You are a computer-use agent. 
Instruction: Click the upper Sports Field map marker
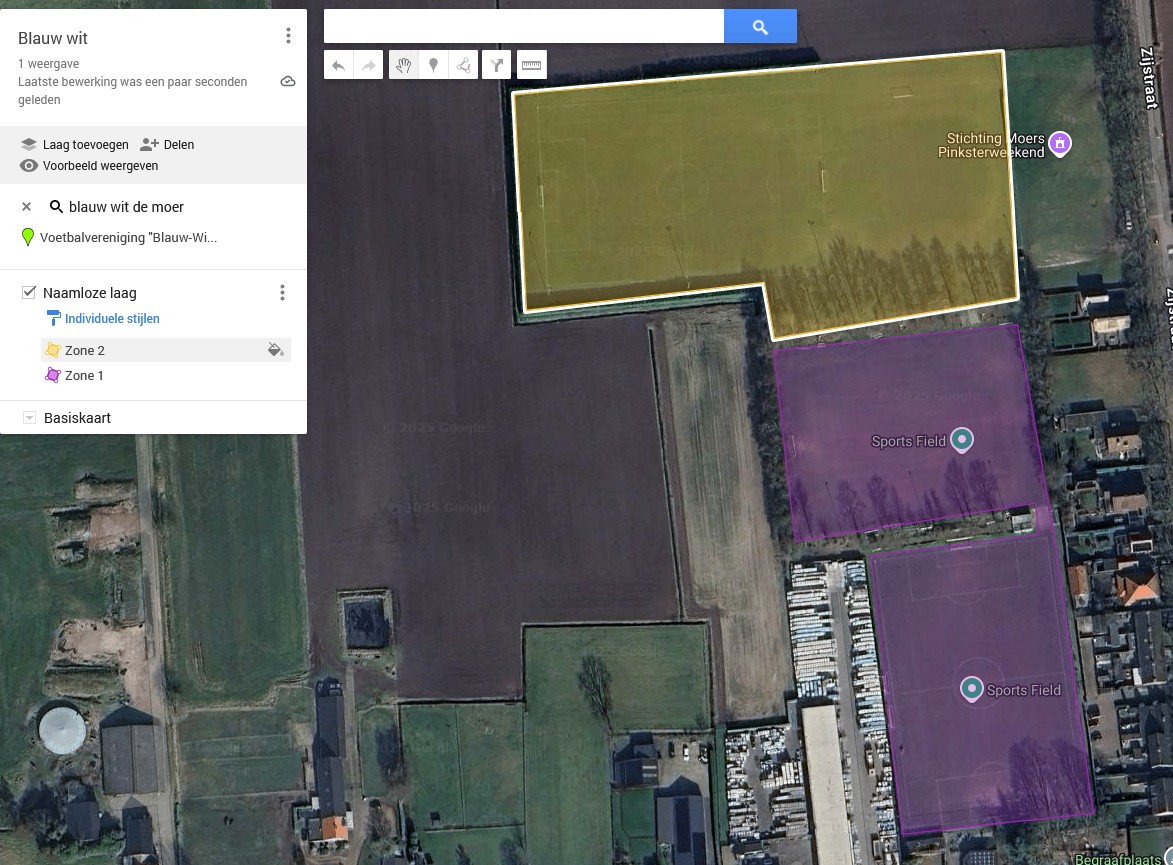pos(961,440)
